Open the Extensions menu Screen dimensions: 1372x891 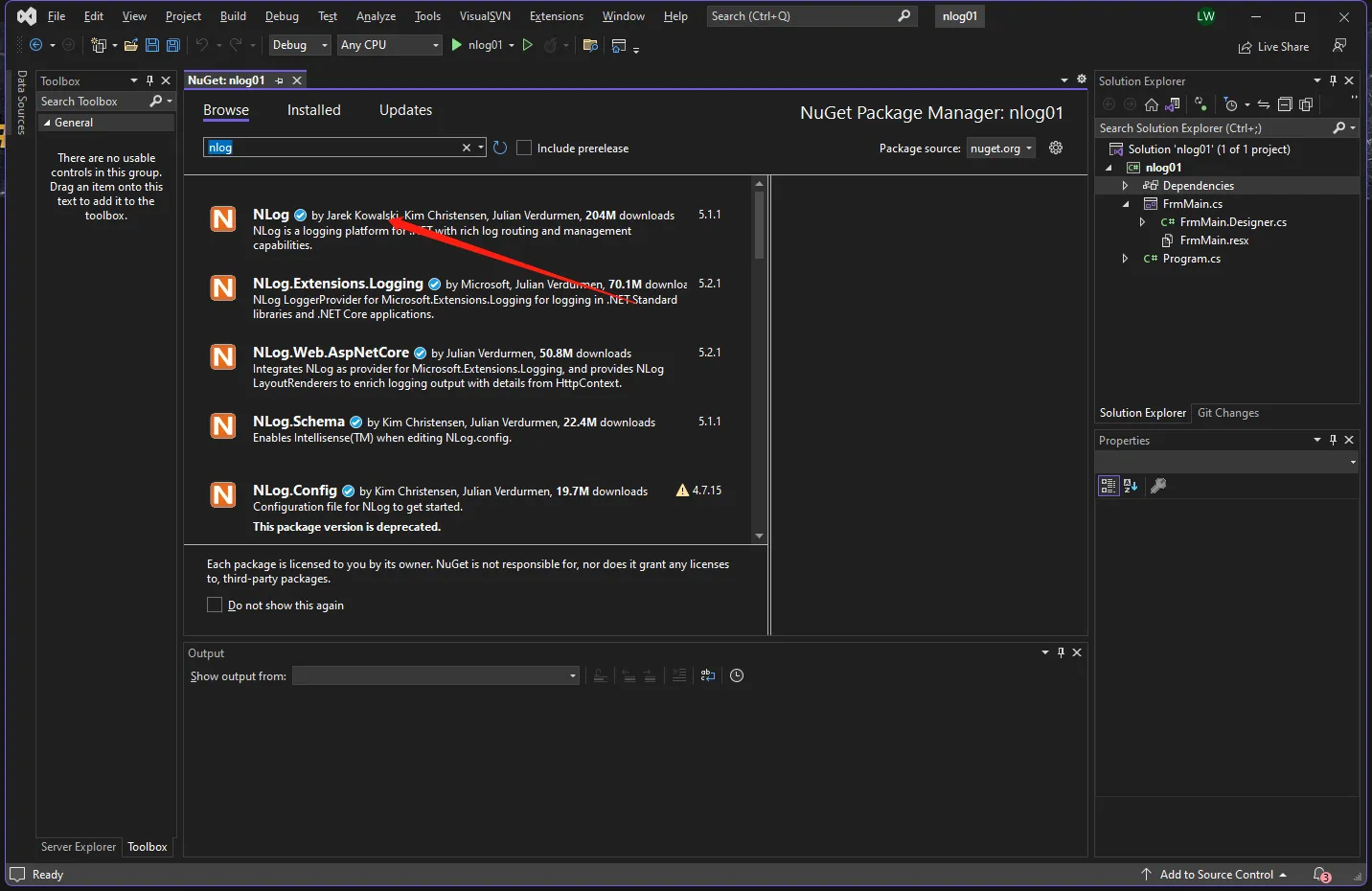pyautogui.click(x=556, y=16)
